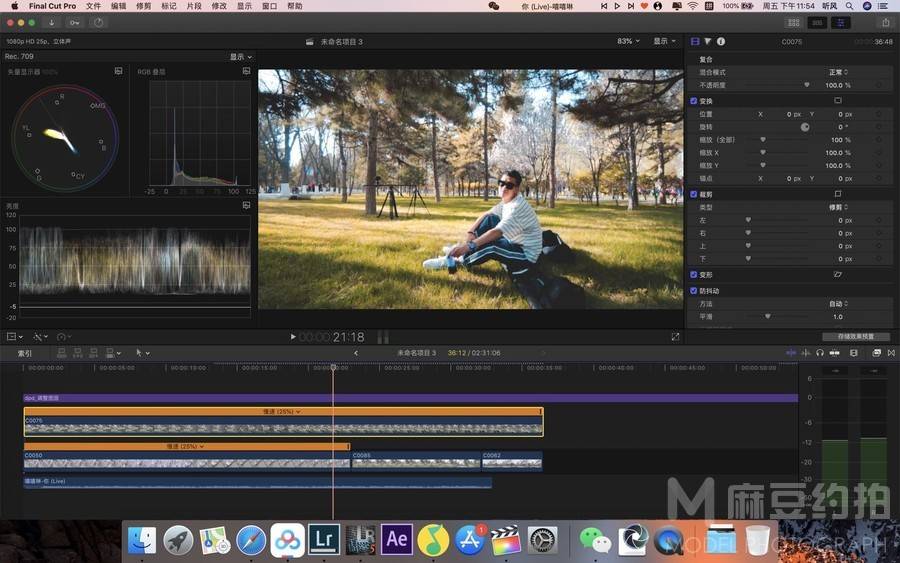Click the 旋转 rotation dial

pos(805,127)
